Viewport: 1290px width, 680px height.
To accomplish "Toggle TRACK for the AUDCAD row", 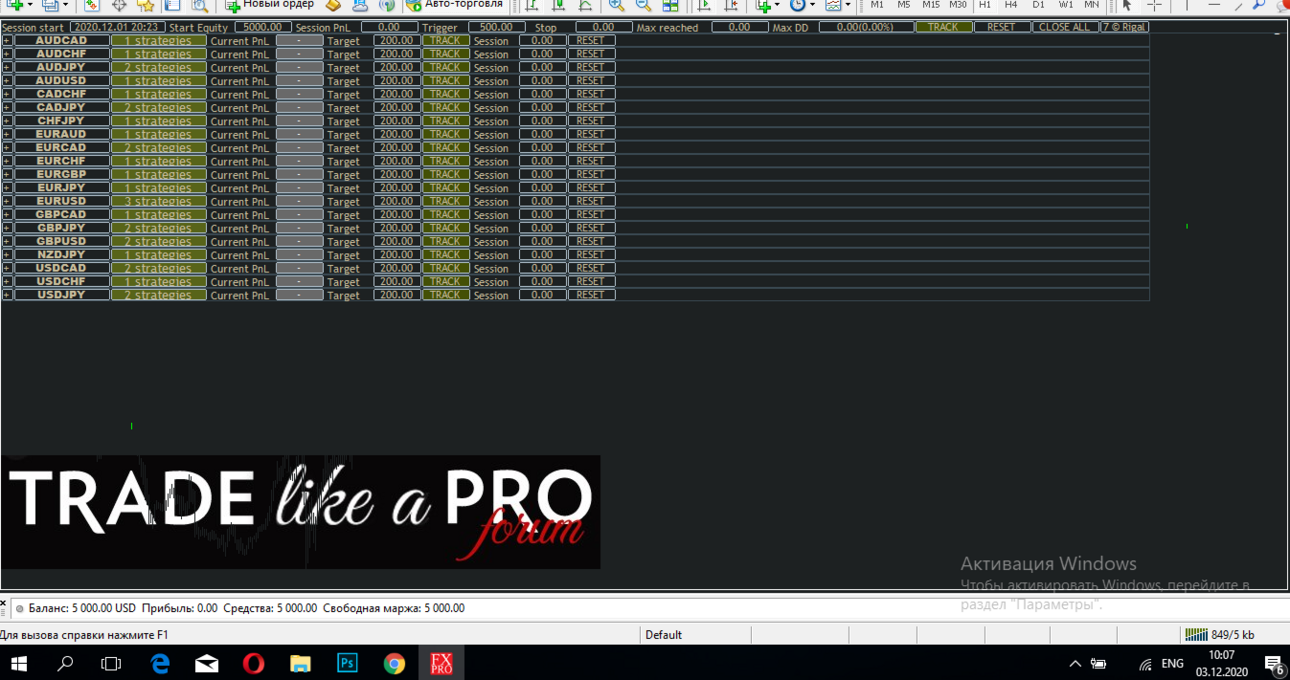I will click(446, 41).
